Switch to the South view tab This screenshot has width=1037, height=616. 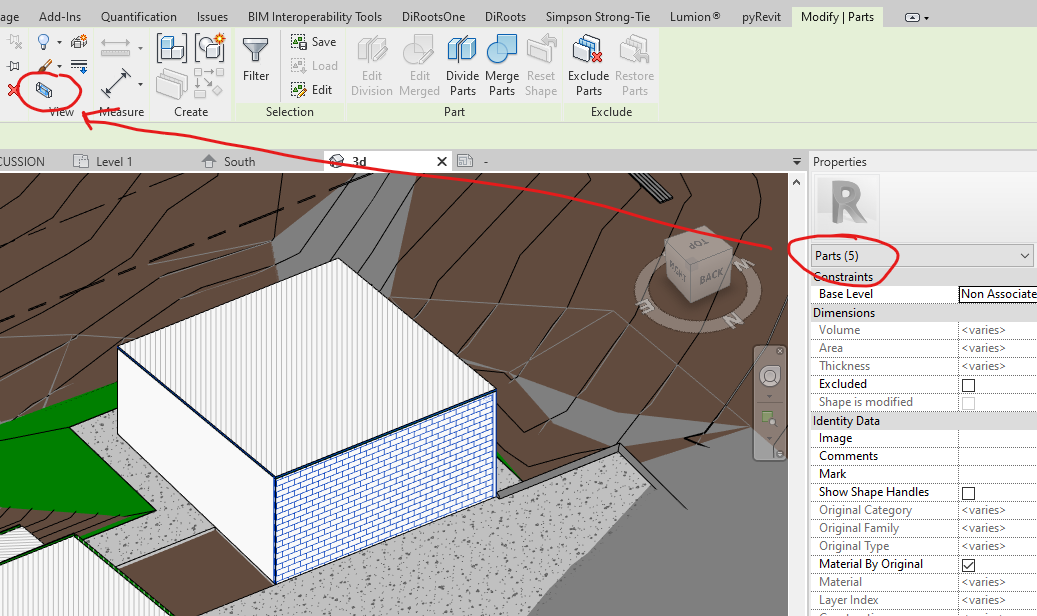(x=229, y=161)
